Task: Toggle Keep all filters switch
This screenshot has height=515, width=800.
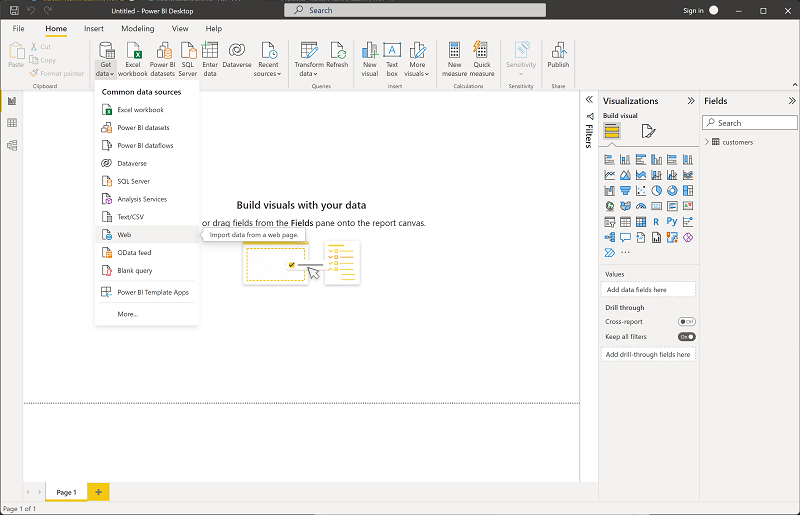Action: pyautogui.click(x=686, y=337)
